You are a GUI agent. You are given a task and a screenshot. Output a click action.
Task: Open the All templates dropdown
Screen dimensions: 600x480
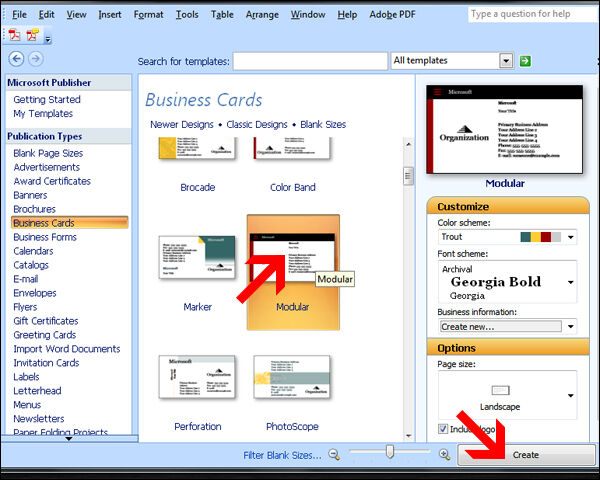pyautogui.click(x=506, y=61)
